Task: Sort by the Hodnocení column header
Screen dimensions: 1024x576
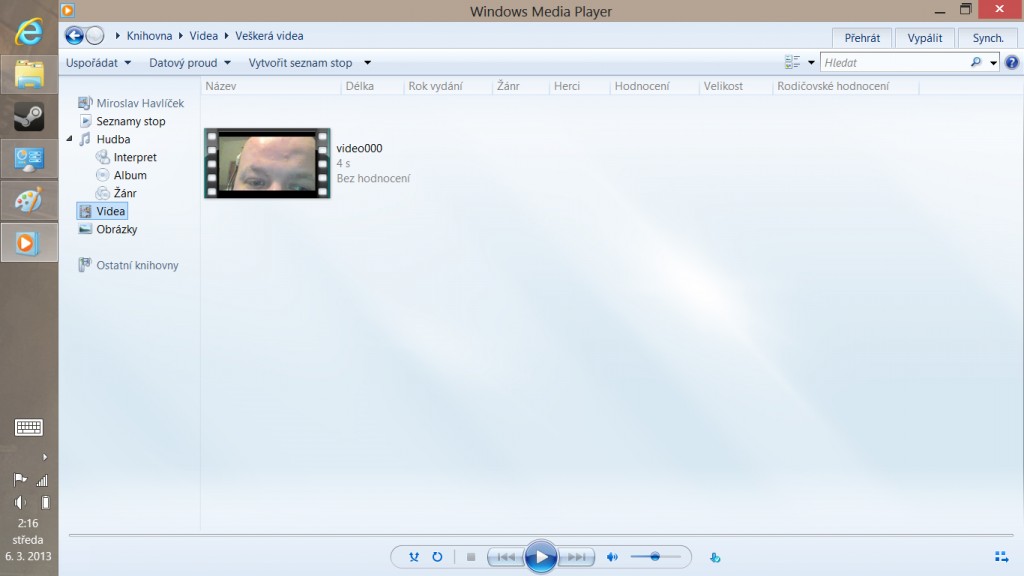Action: tap(654, 86)
